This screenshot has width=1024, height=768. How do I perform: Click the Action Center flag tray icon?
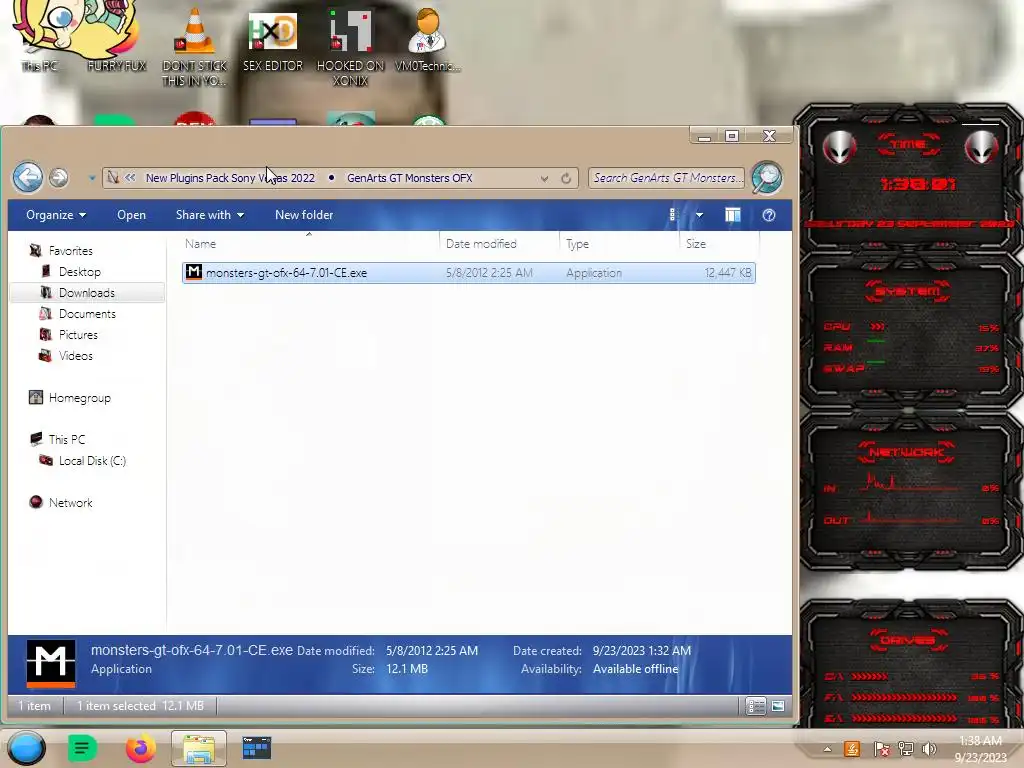tap(881, 749)
